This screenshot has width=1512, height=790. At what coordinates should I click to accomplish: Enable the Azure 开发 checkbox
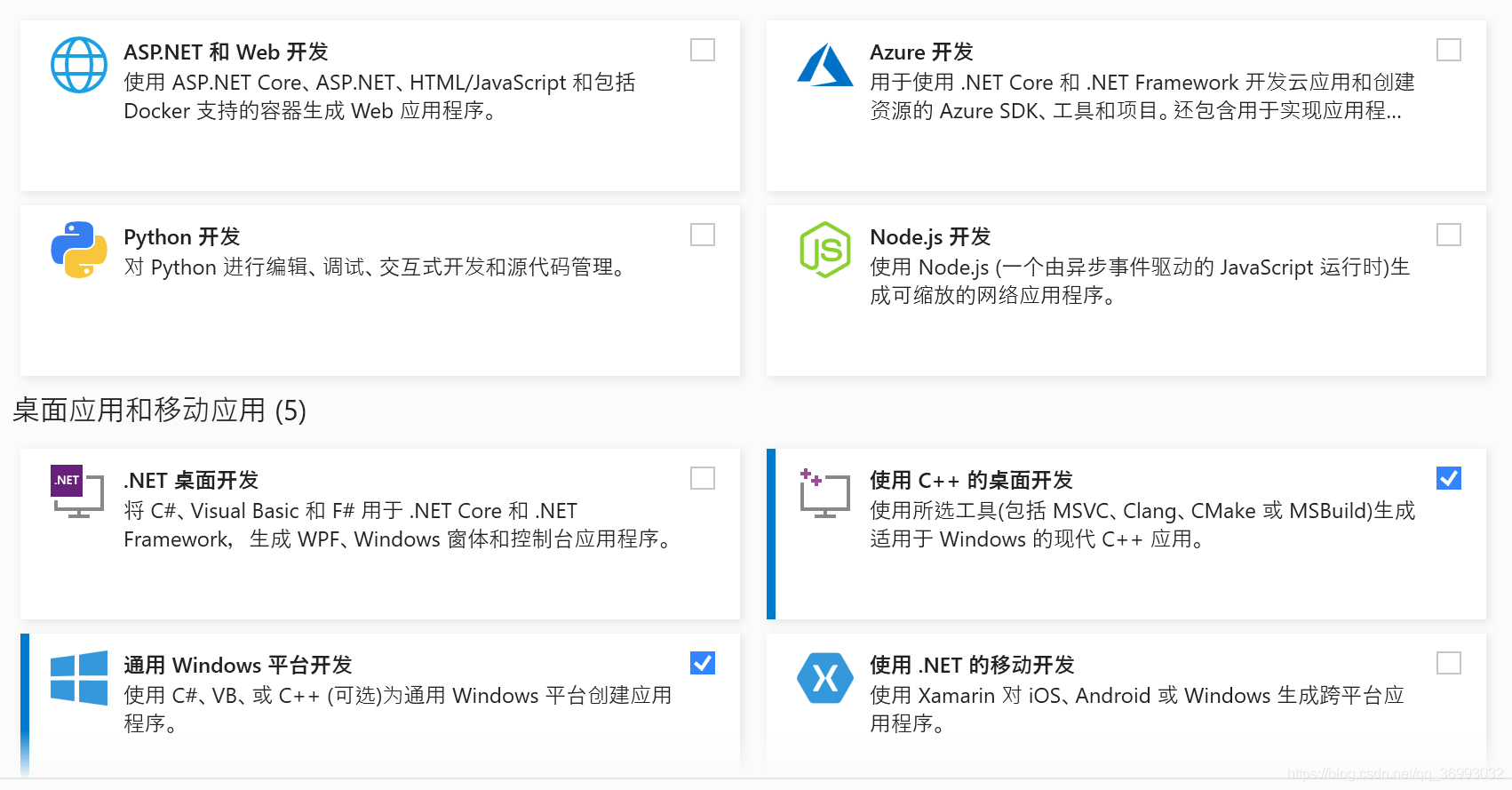(x=1449, y=50)
